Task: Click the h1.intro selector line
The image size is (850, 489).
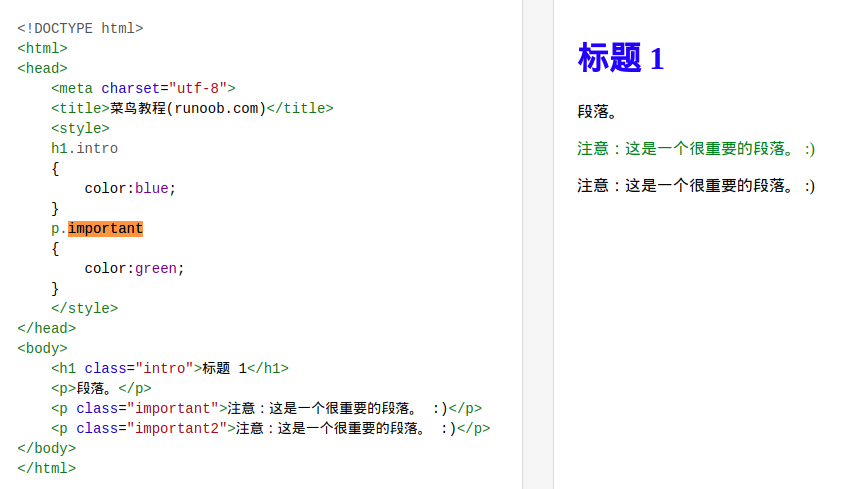Action: coord(84,149)
